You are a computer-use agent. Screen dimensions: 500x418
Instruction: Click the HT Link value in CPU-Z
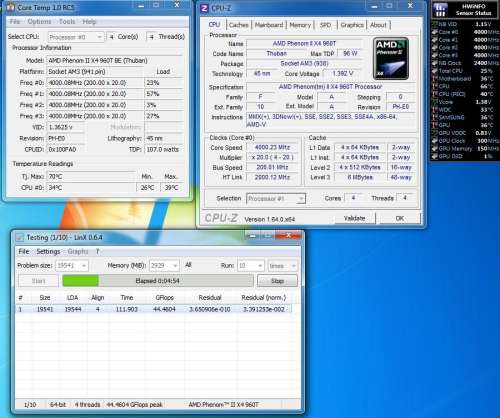[x=272, y=177]
